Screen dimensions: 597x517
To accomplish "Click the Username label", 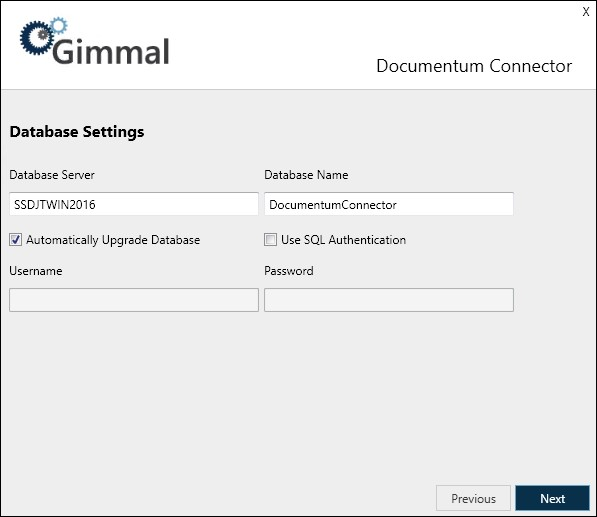I will tap(36, 271).
